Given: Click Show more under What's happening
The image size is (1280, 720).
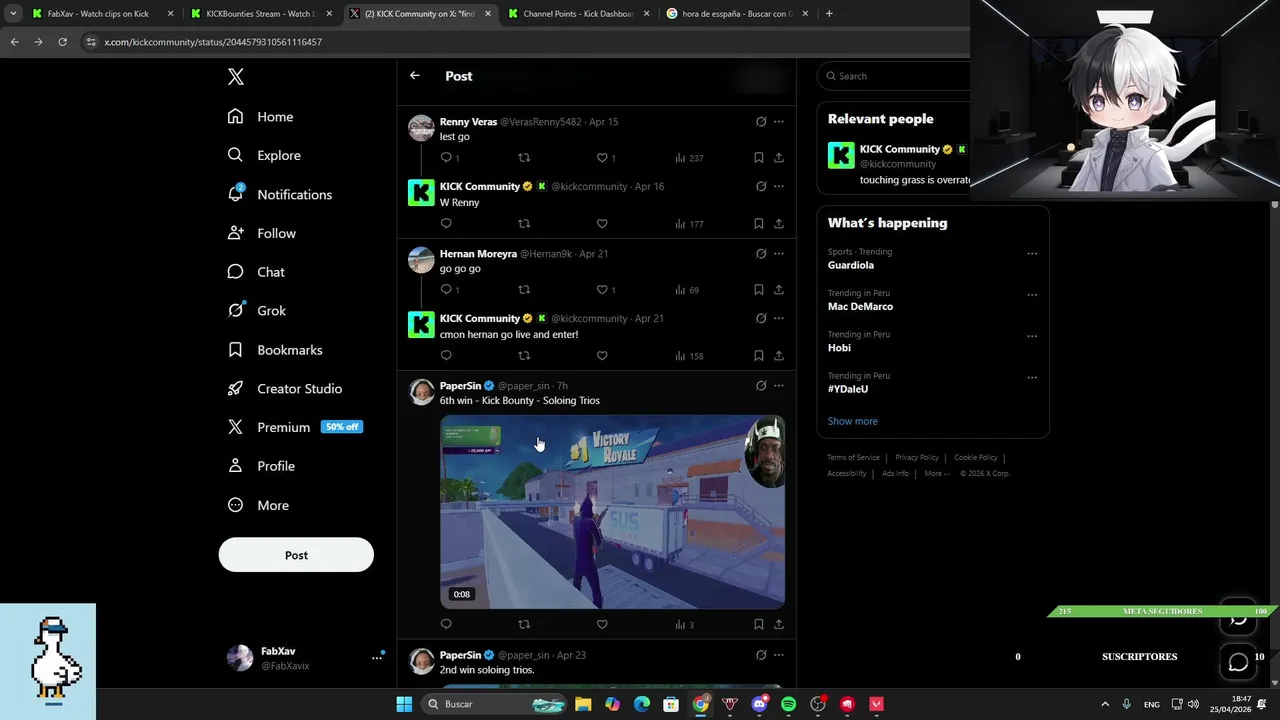Looking at the screenshot, I should [x=853, y=421].
